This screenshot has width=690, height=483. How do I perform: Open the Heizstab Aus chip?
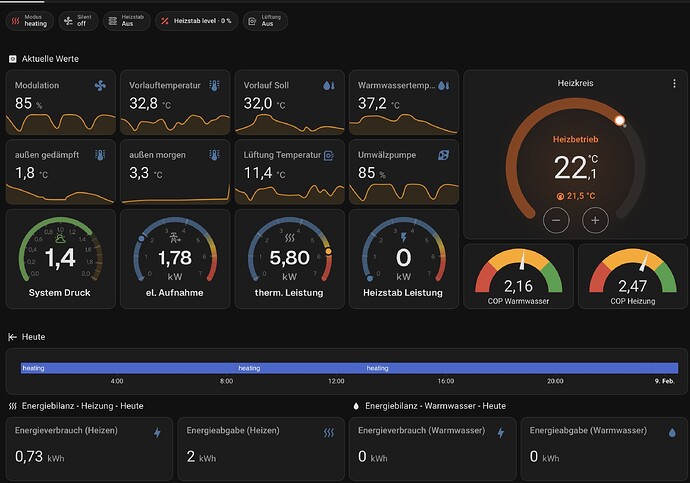pyautogui.click(x=127, y=21)
